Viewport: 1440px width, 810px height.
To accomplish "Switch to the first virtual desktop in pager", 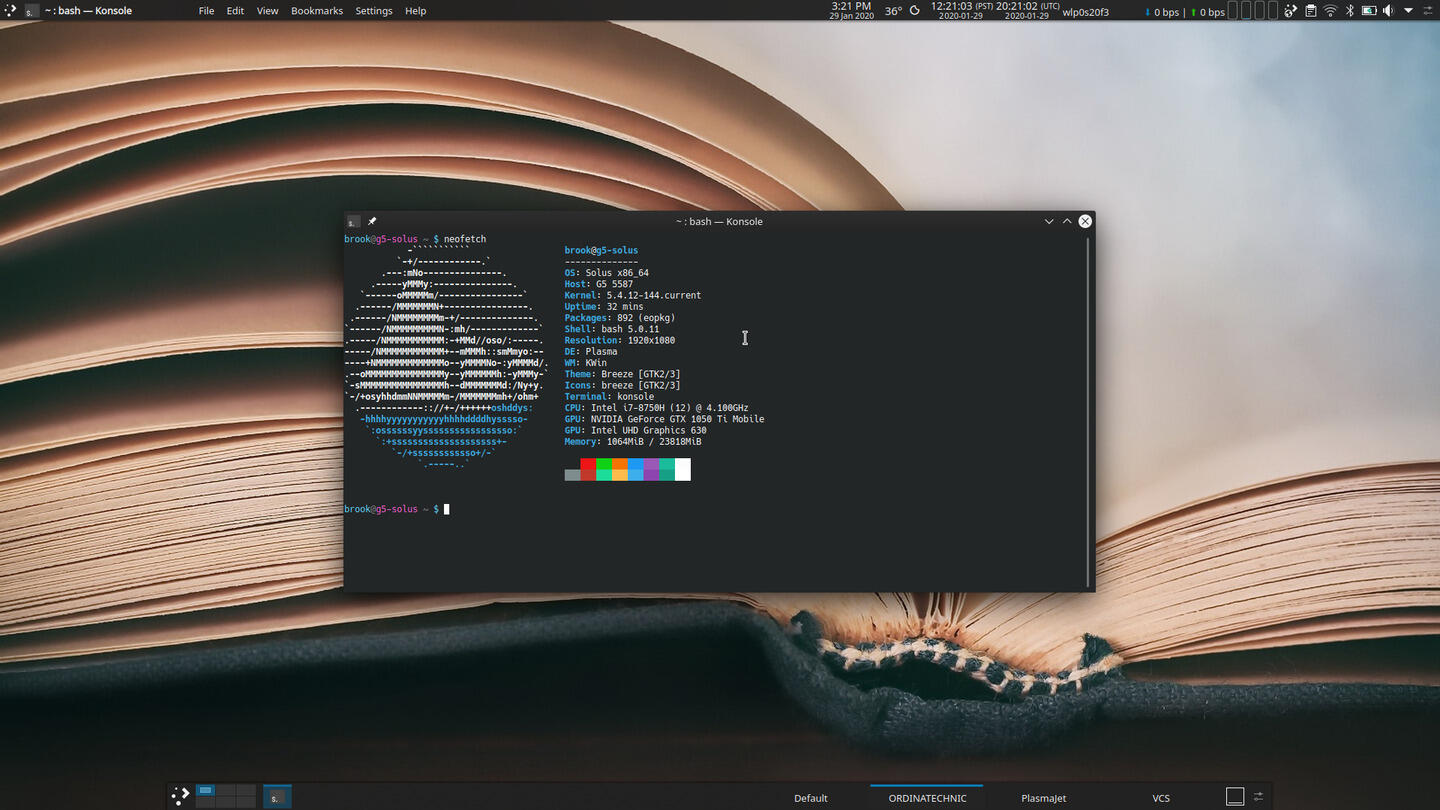I will tap(205, 790).
